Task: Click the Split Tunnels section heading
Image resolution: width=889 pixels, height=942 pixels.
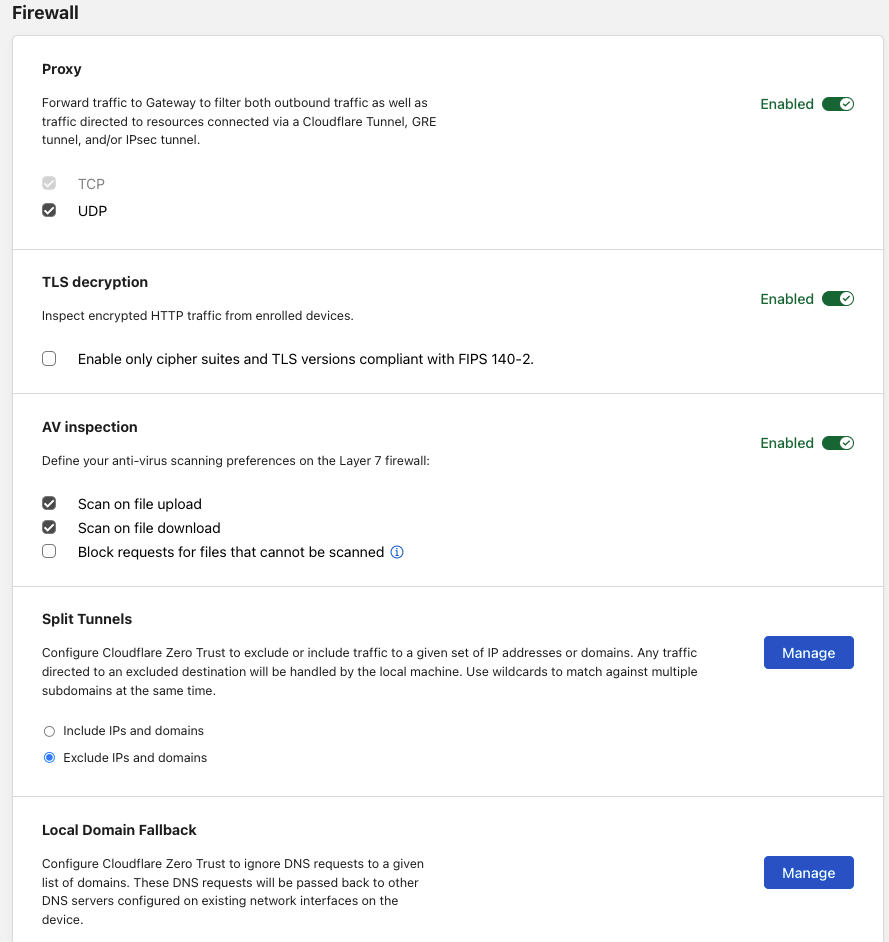Action: point(87,619)
